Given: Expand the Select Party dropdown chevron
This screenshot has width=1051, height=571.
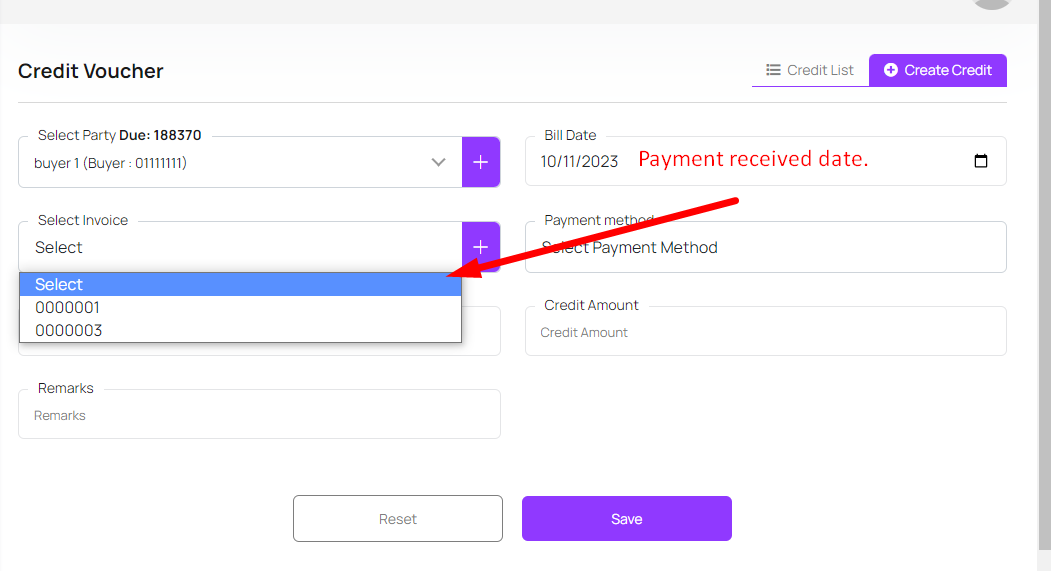Looking at the screenshot, I should click(x=438, y=162).
